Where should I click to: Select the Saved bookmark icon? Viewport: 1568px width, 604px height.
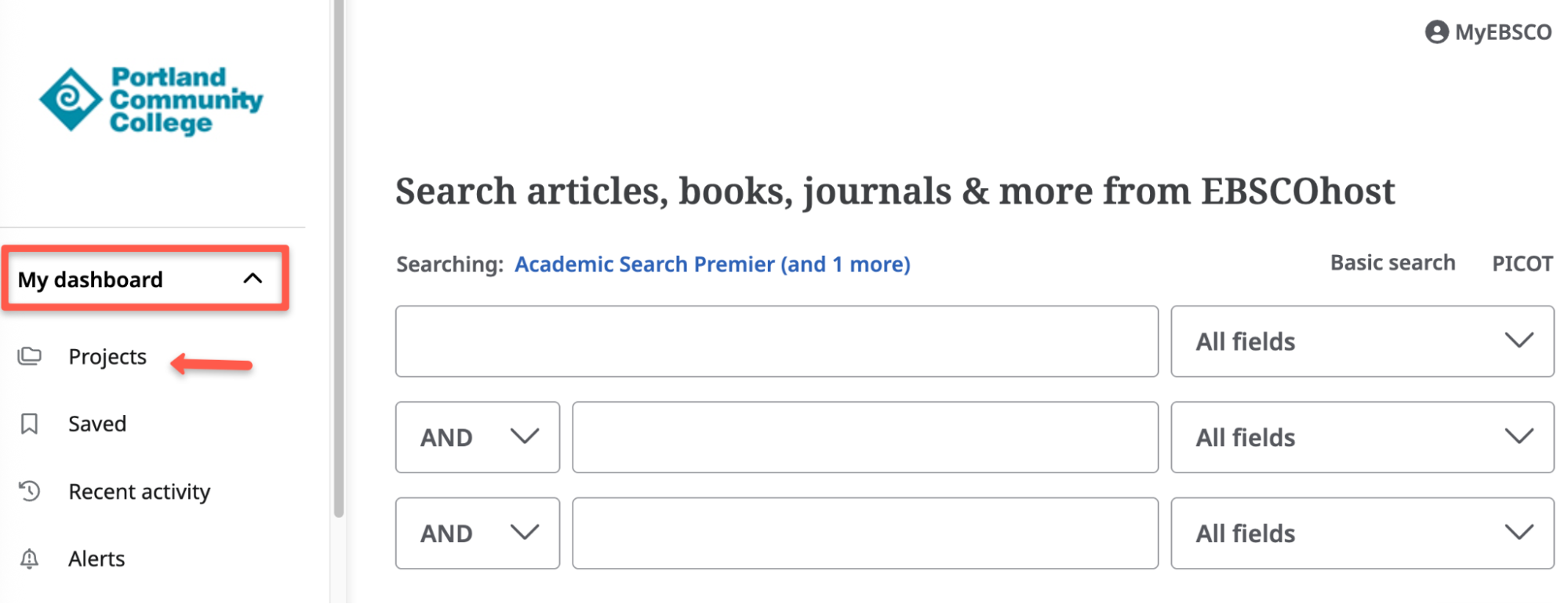tap(29, 424)
